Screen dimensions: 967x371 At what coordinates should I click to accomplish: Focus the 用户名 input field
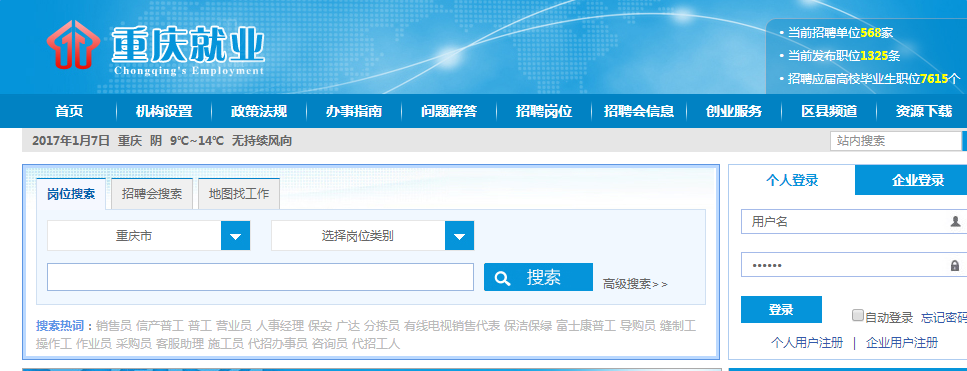click(x=854, y=221)
